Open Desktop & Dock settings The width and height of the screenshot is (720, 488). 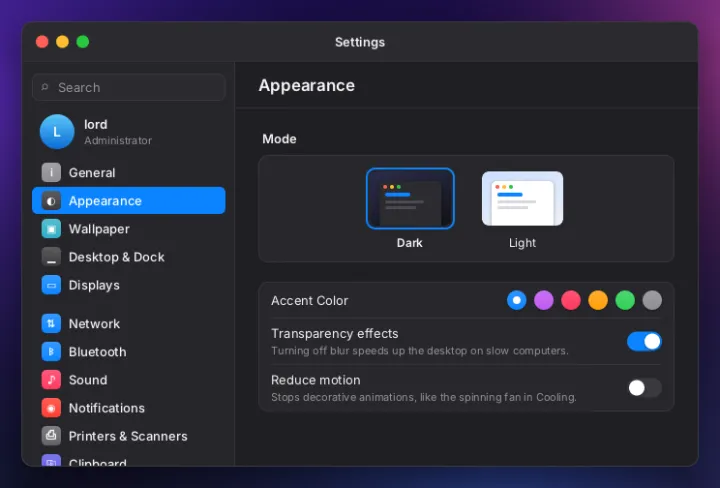coord(129,257)
